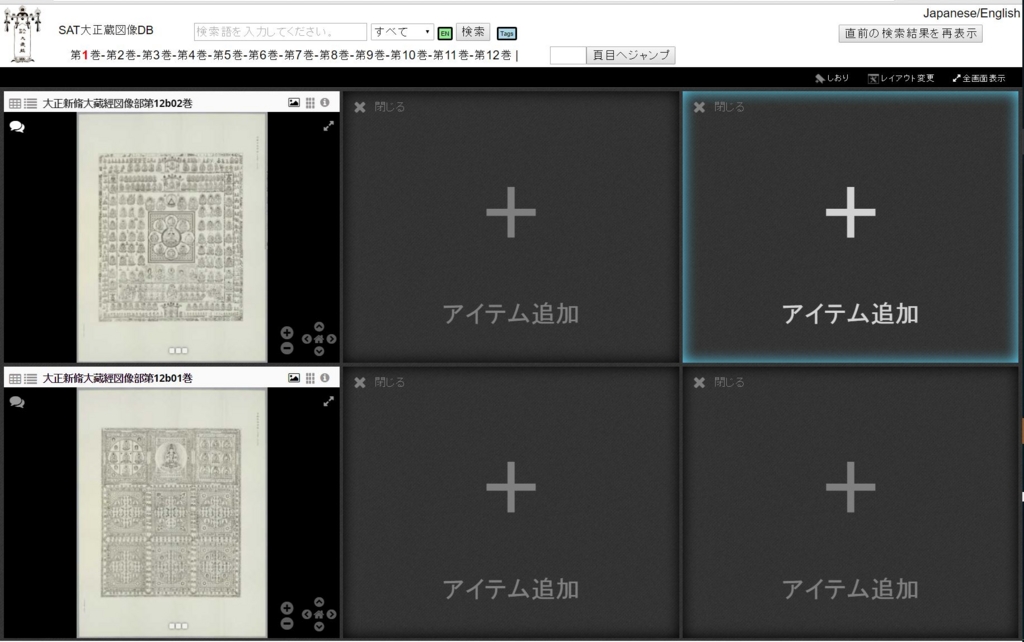Pan right in 12b01 image

click(x=332, y=615)
